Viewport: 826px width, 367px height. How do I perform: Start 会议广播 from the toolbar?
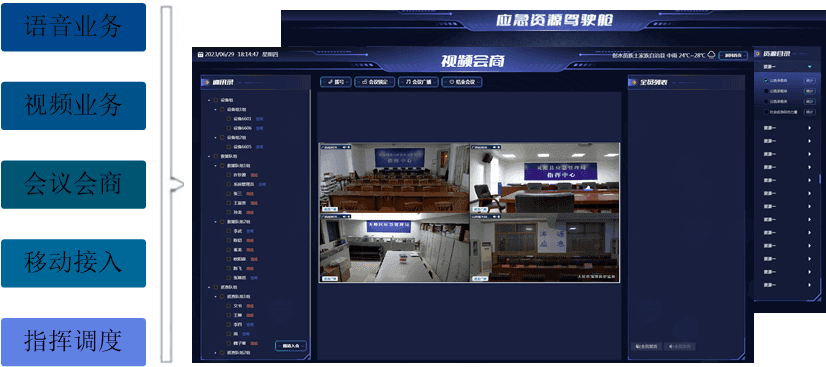pyautogui.click(x=418, y=82)
